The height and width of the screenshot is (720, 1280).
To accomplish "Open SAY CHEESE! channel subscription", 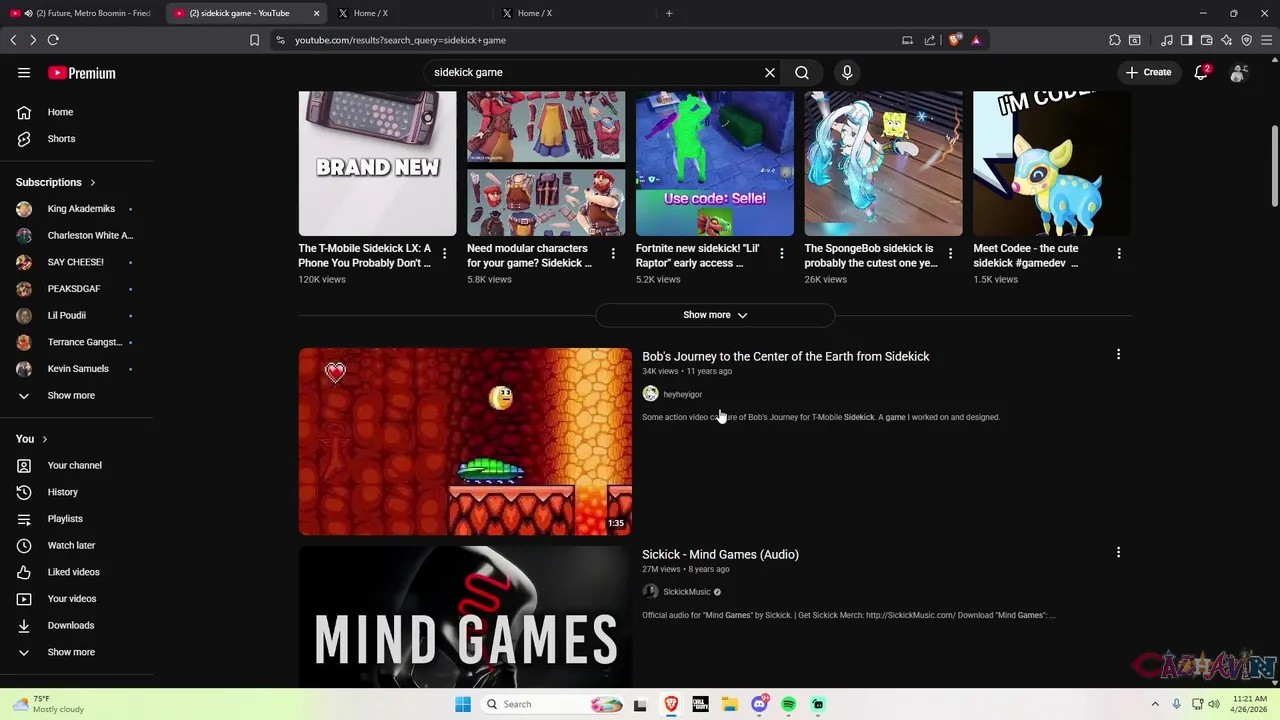I will [77, 262].
